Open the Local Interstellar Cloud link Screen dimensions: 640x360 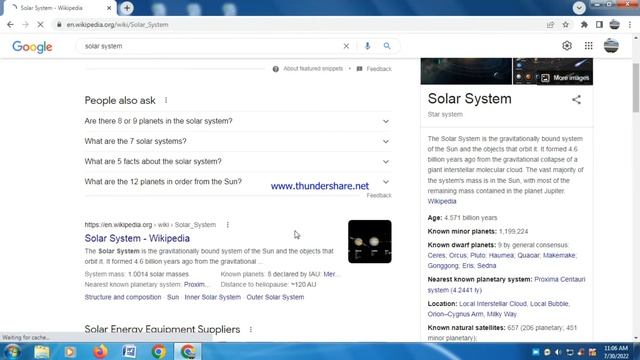pos(493,304)
